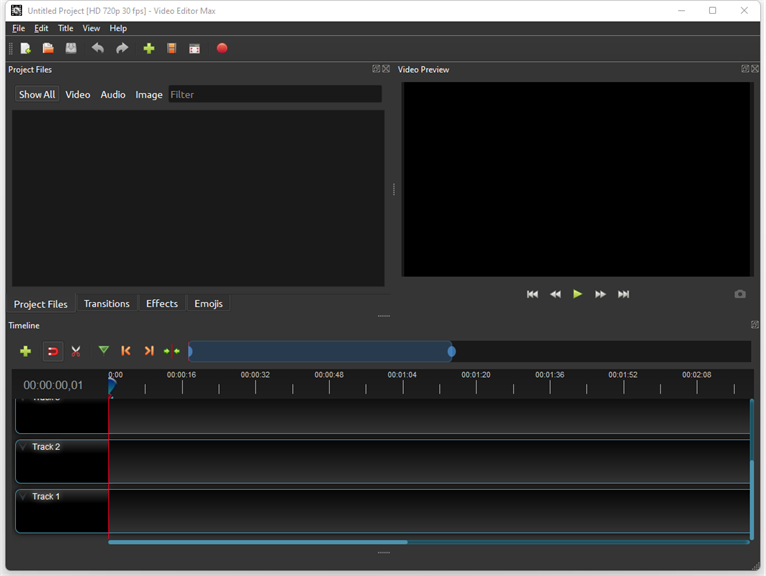The height and width of the screenshot is (576, 766).
Task: Close the Project Files panel
Action: [x=386, y=69]
